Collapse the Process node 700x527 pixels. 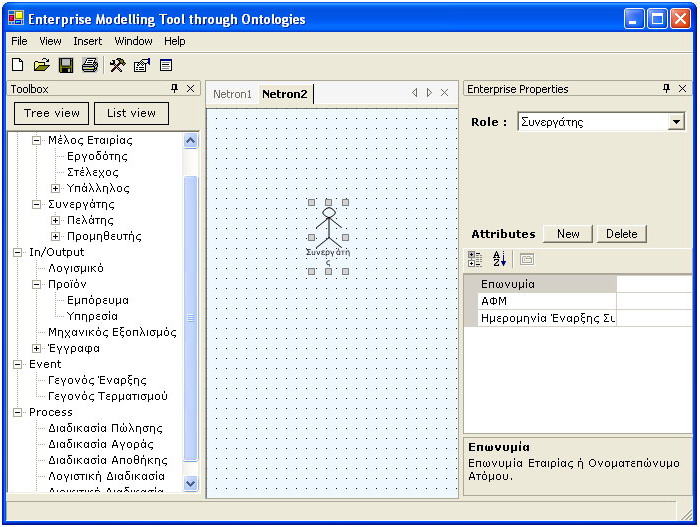(17, 412)
